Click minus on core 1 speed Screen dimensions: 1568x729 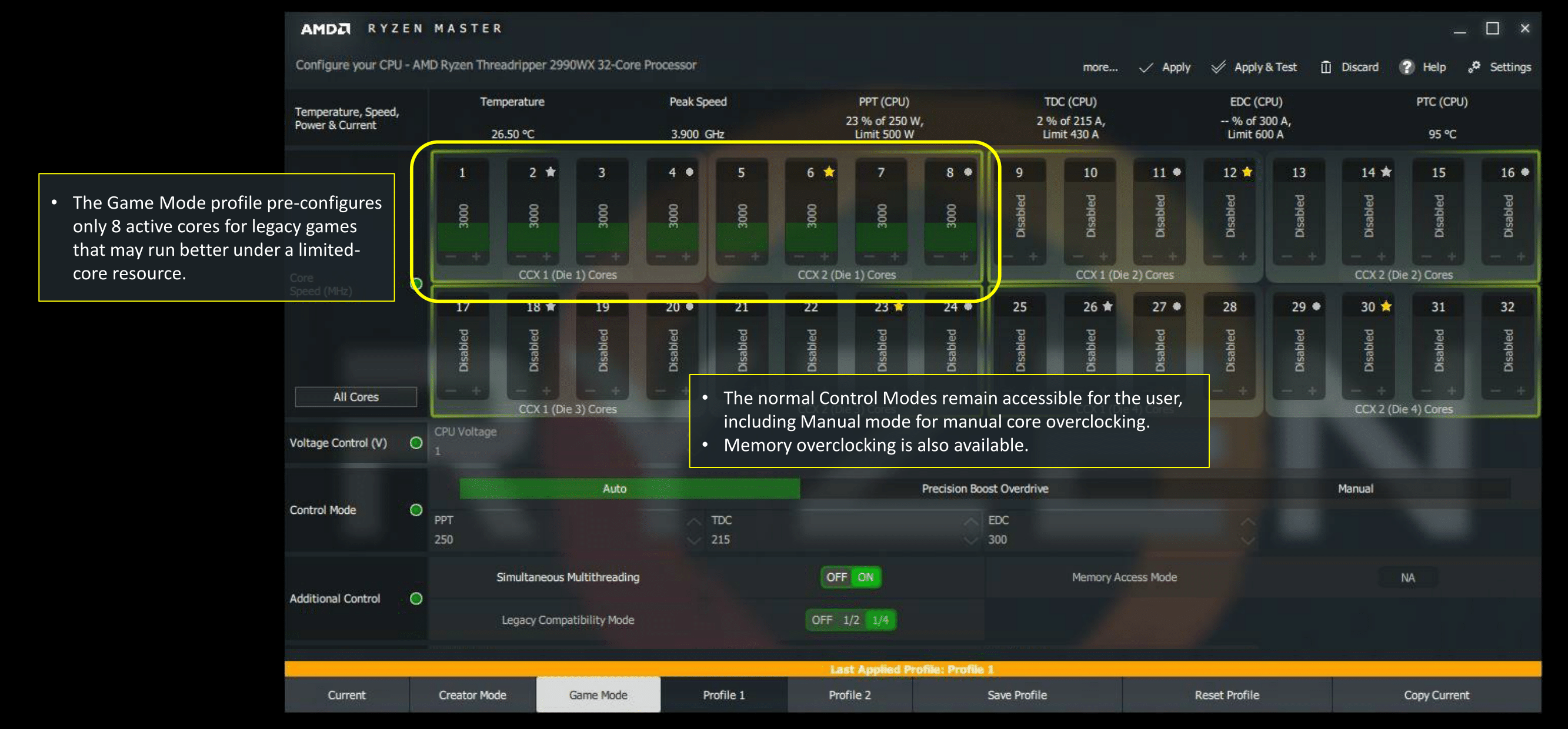(451, 256)
